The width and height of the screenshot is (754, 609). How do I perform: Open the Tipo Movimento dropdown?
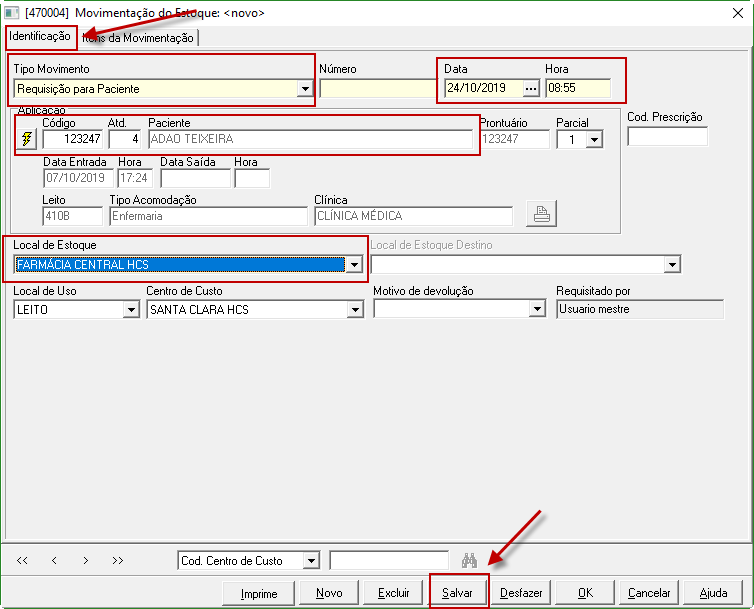coord(305,89)
